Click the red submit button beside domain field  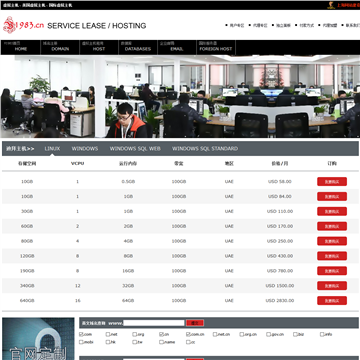(195, 323)
